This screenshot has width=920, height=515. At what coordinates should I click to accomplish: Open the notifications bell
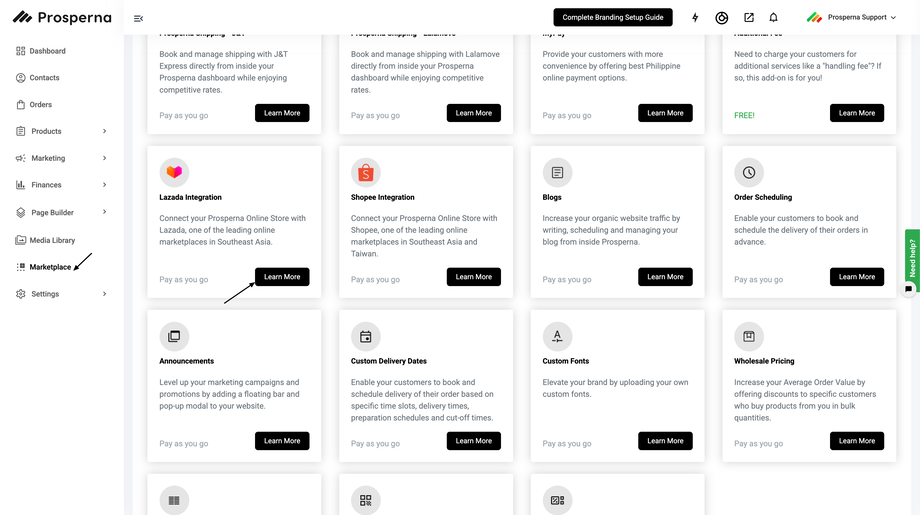coord(773,18)
